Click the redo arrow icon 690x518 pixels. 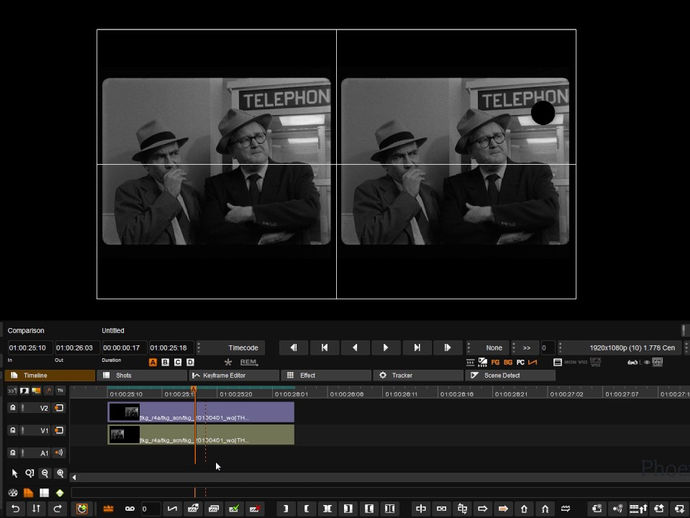(57, 509)
